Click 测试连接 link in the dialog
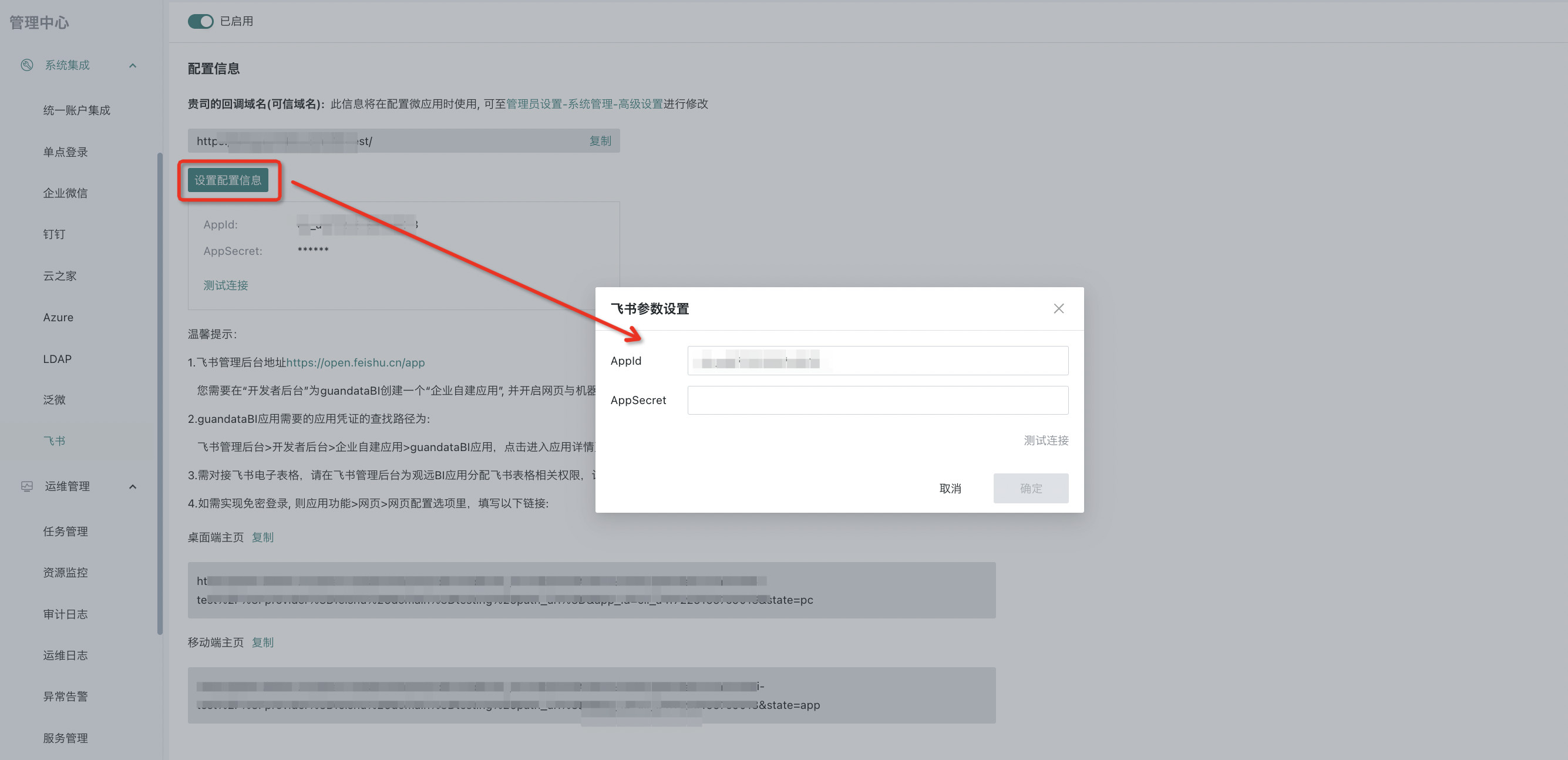 pos(1045,440)
